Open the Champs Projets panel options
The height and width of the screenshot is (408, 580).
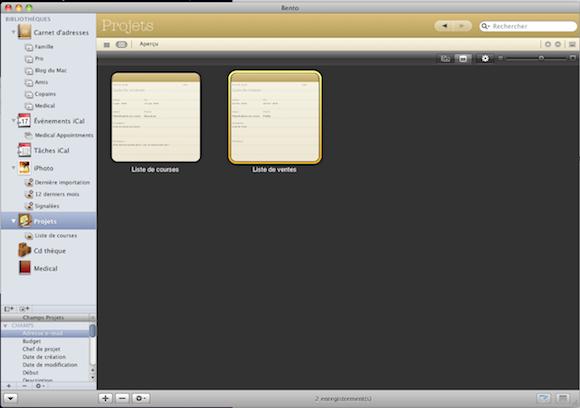pyautogui.click(x=92, y=318)
